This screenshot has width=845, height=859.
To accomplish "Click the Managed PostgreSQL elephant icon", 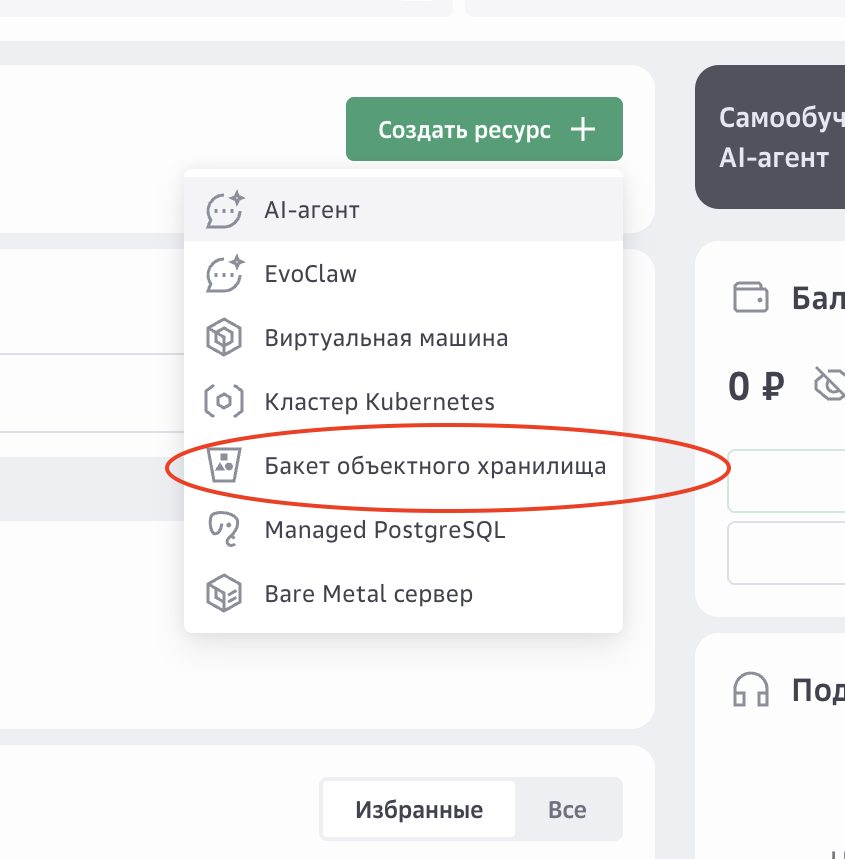I will [x=224, y=529].
